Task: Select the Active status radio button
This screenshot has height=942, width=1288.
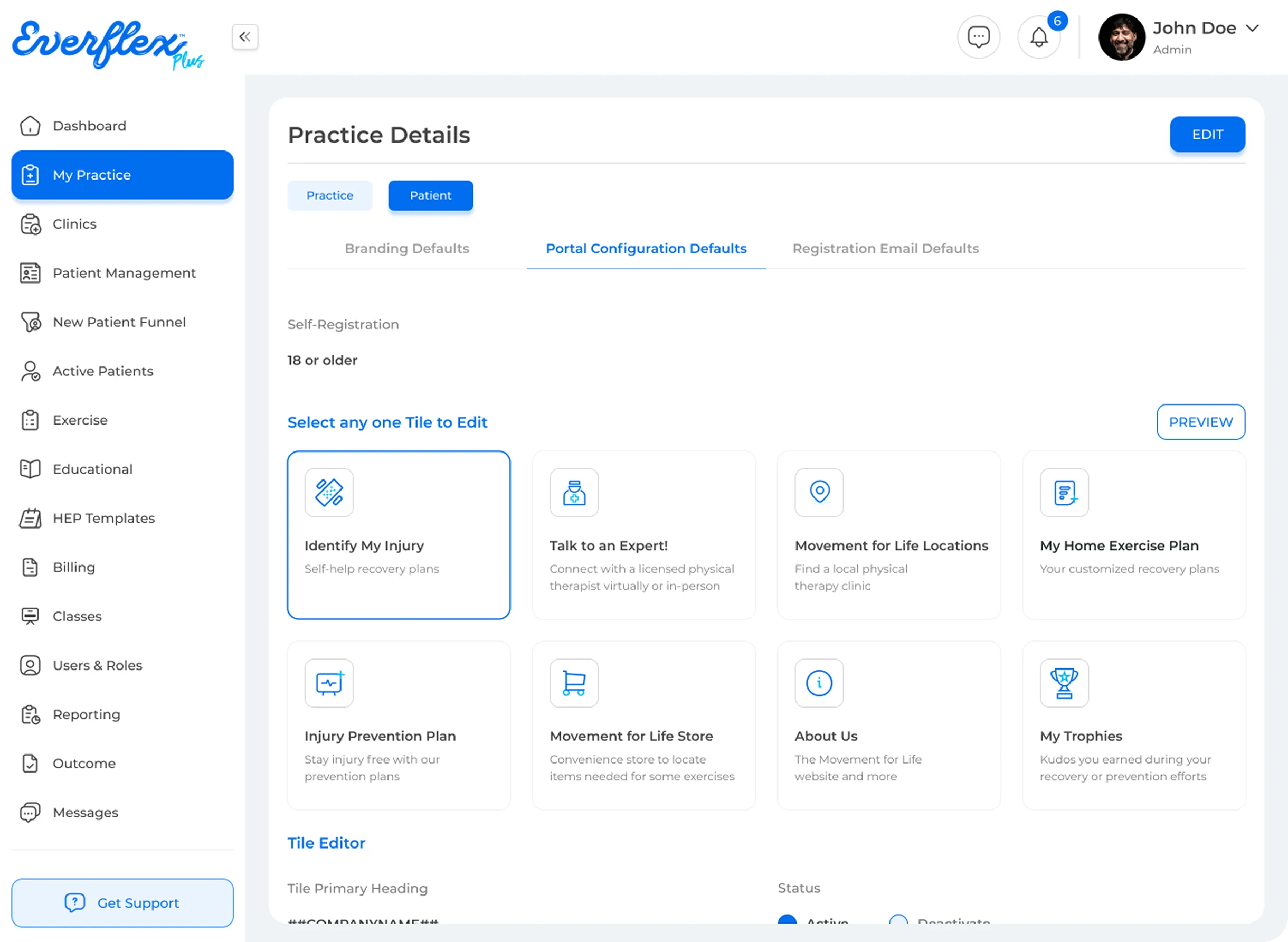Action: (787, 920)
